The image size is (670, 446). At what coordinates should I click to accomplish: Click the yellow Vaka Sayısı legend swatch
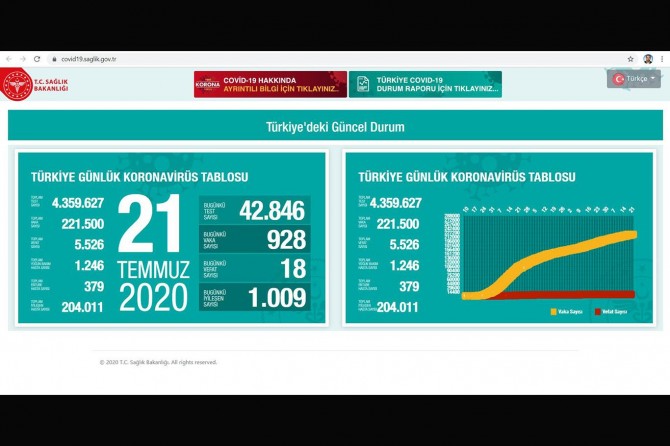coord(554,312)
